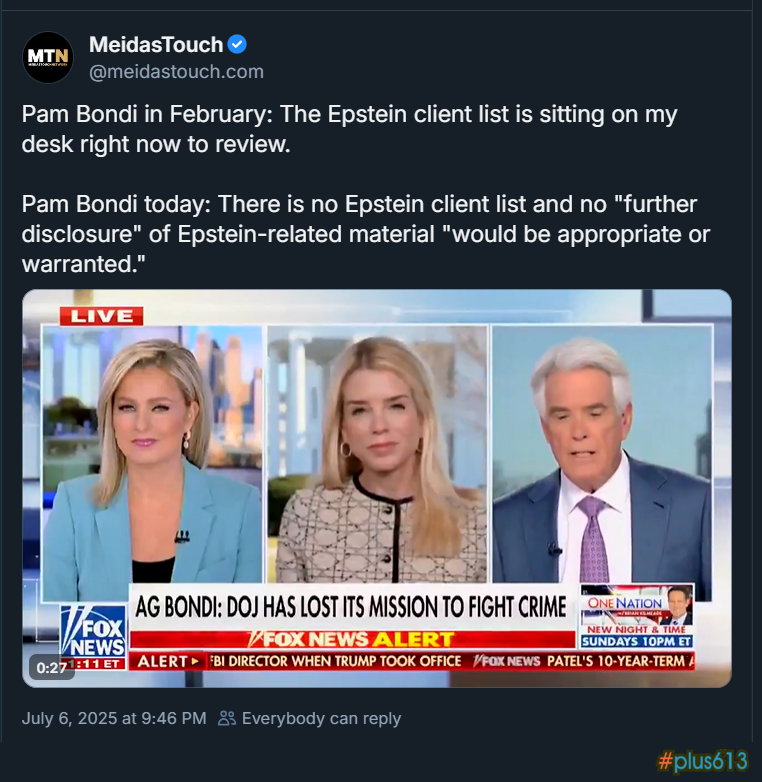Click the AG BONDI headline banner
The height and width of the screenshot is (782, 762).
(x=352, y=607)
